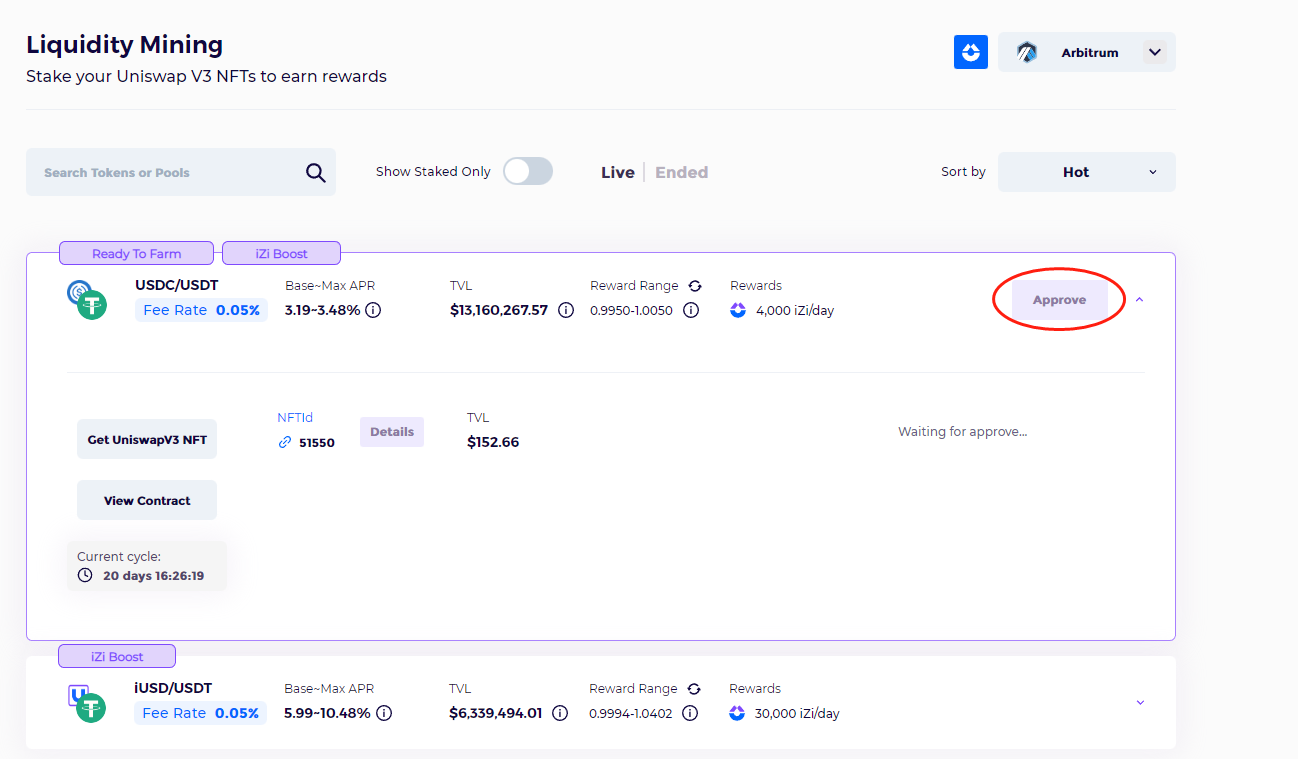
Task: Toggle the Show Staked Only switch
Action: (527, 172)
